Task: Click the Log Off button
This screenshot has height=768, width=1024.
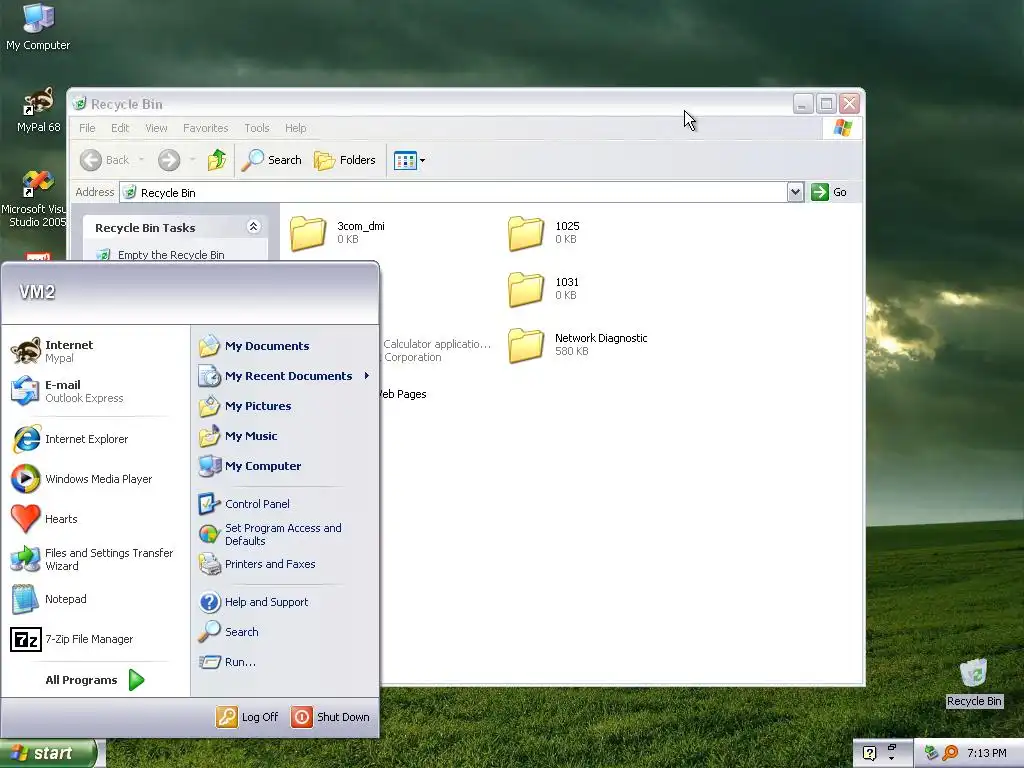Action: click(248, 717)
